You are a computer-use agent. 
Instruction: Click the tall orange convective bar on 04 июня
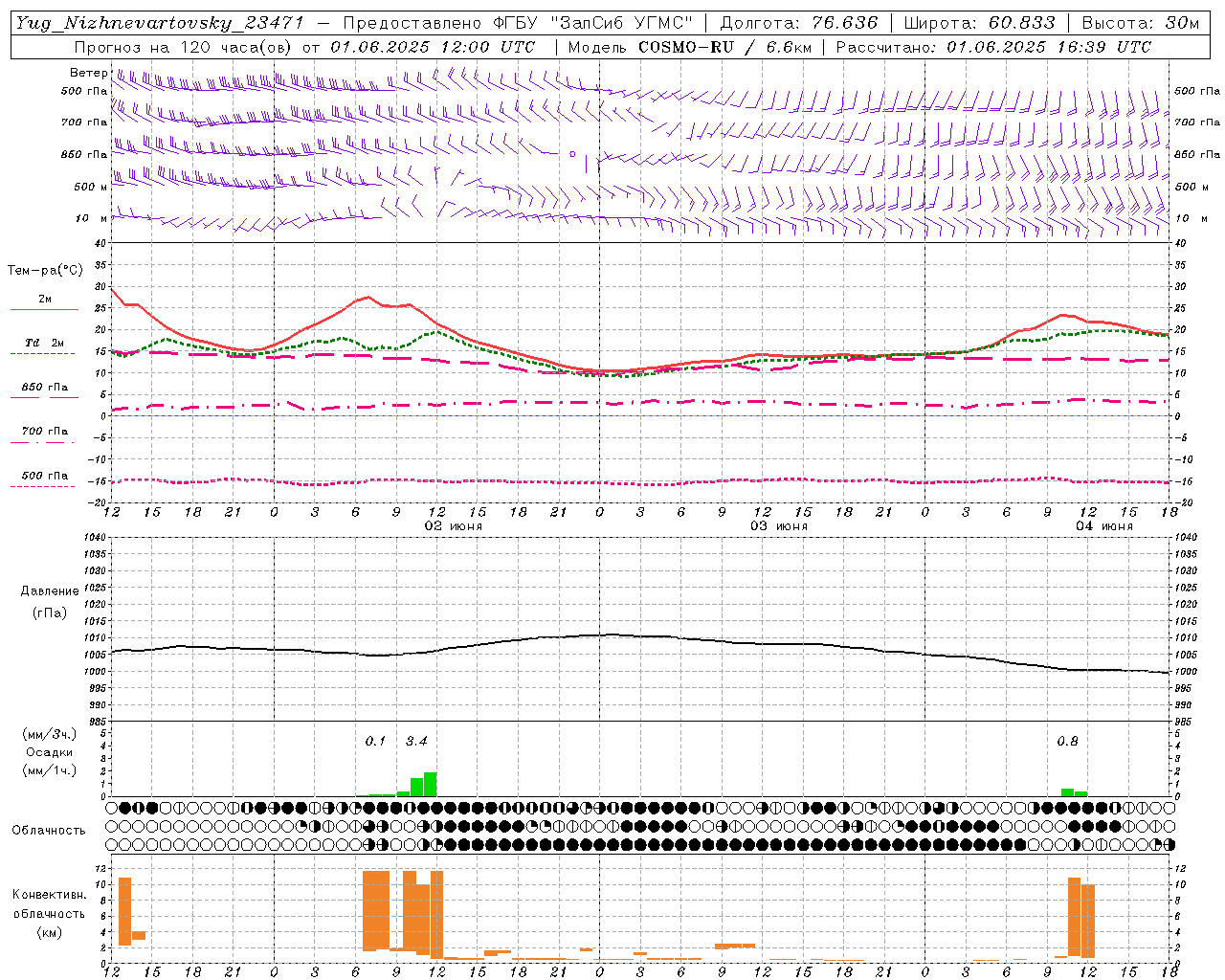(x=1074, y=917)
